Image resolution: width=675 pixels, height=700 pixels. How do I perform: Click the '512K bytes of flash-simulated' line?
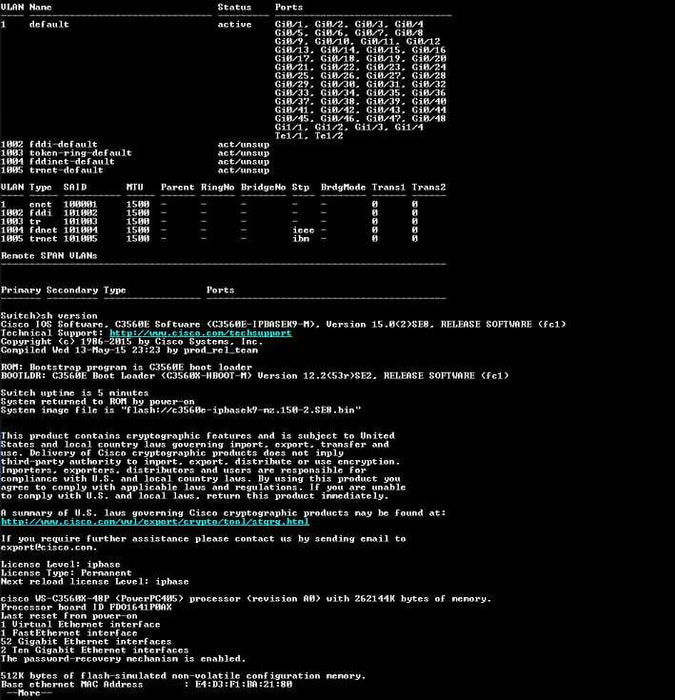coord(183,676)
